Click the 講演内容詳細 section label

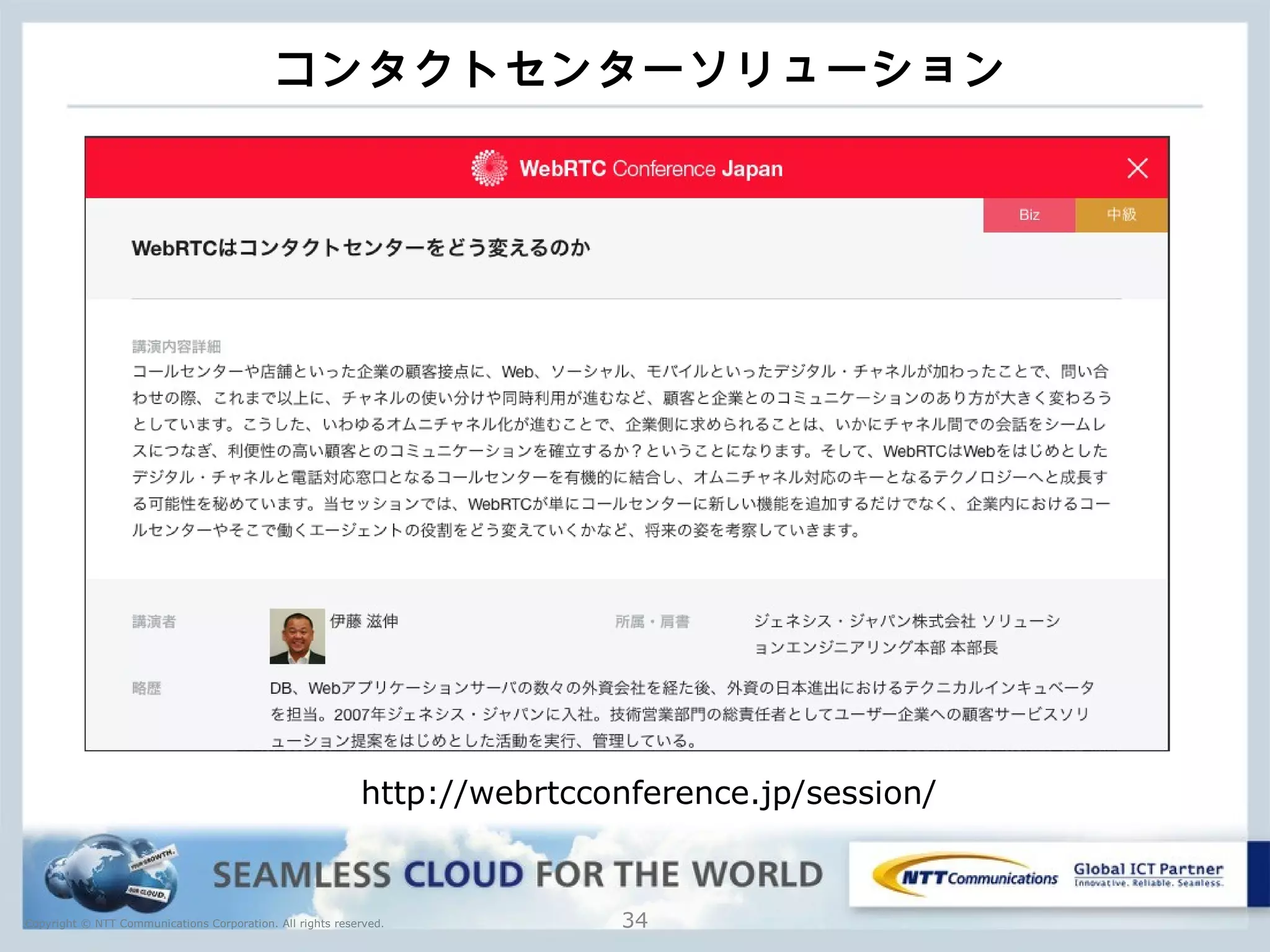click(x=176, y=346)
